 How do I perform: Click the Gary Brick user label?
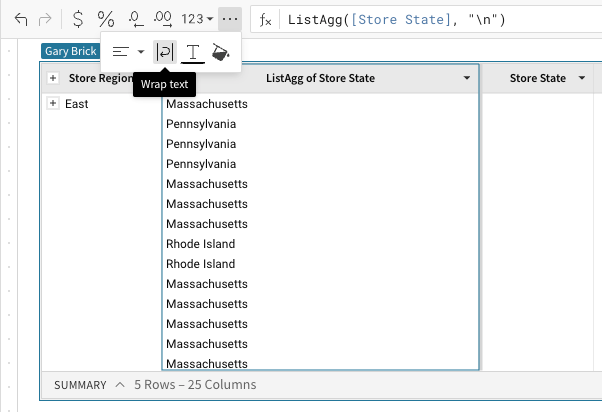(70, 50)
